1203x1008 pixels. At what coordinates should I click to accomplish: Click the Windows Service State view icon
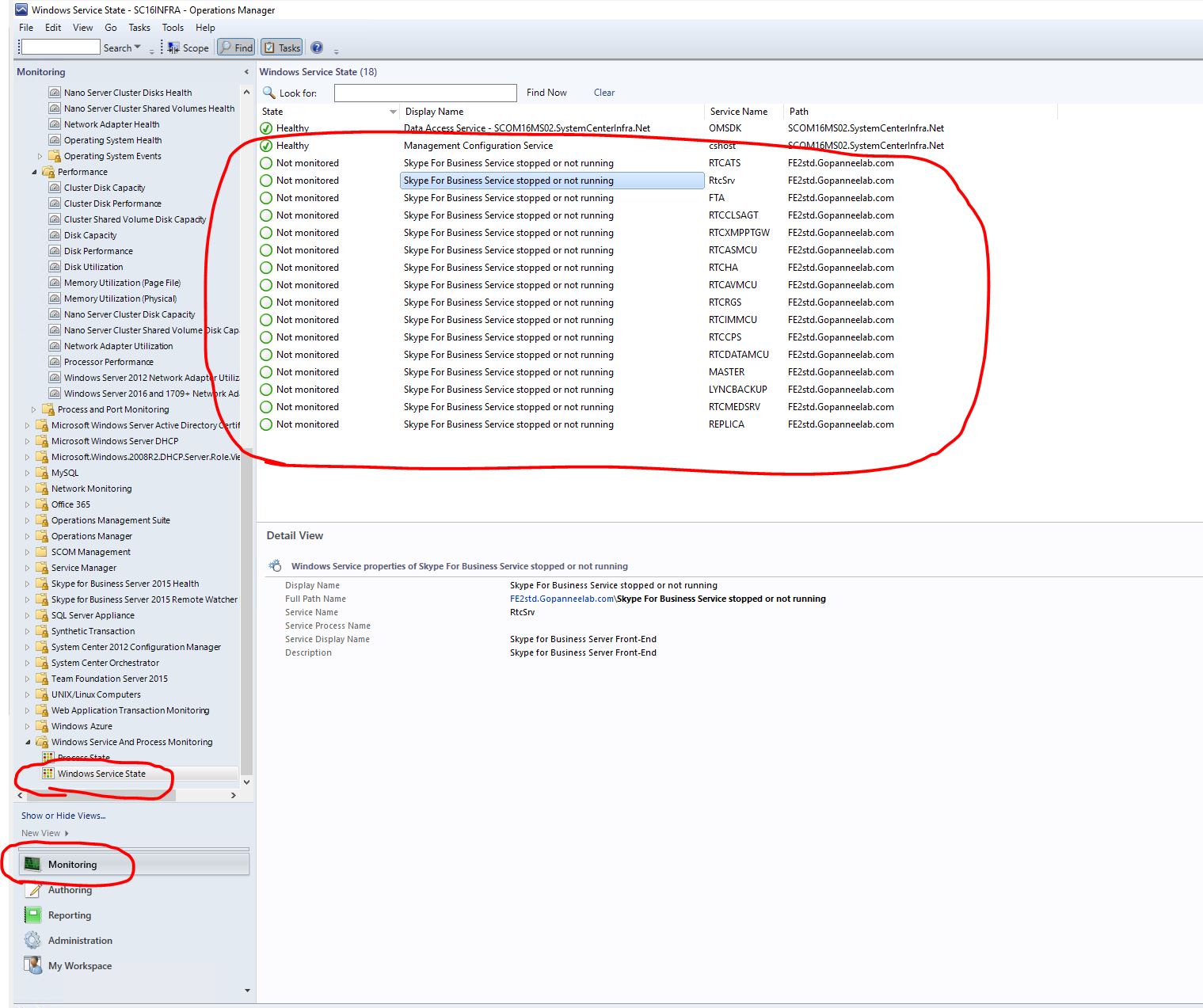point(48,774)
